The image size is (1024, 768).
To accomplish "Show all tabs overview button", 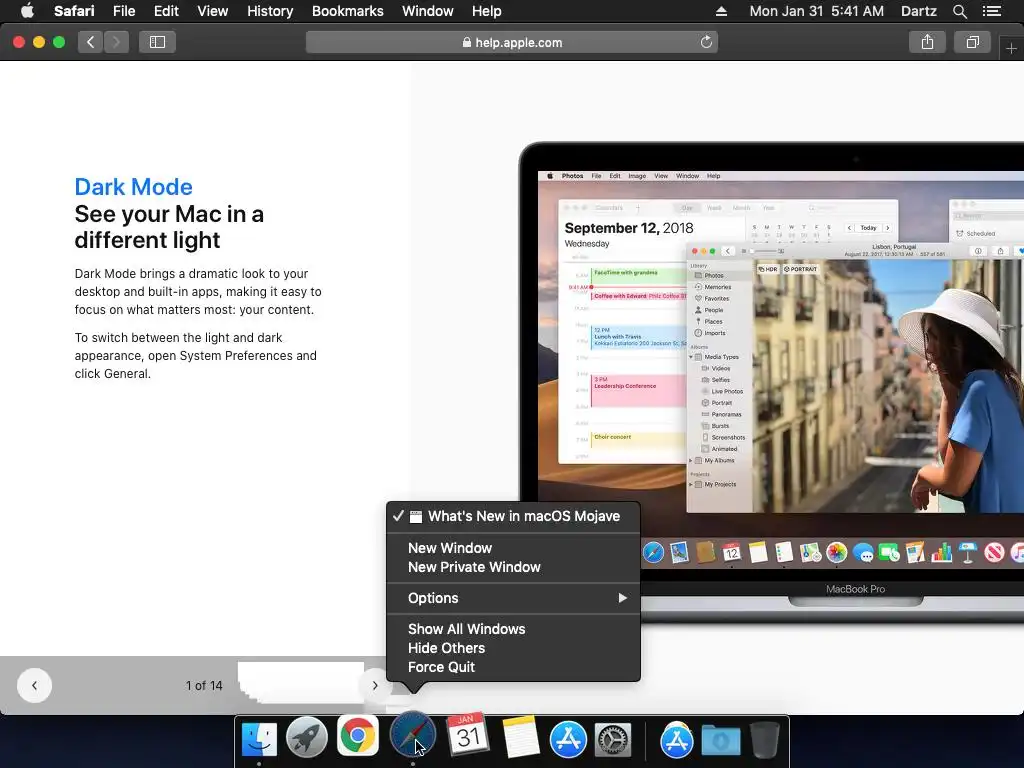I will tap(972, 42).
